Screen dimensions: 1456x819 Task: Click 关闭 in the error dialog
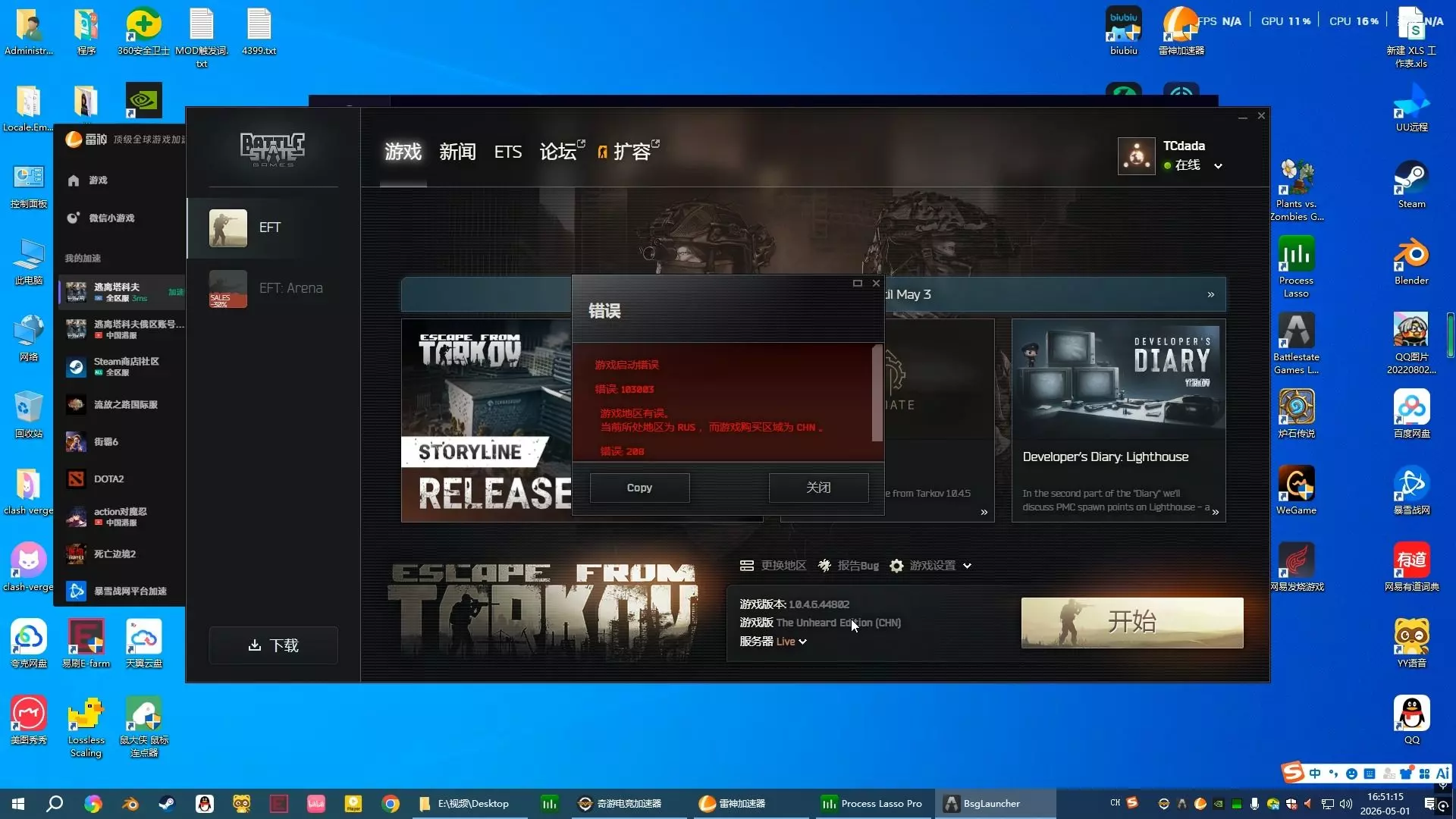(x=818, y=488)
